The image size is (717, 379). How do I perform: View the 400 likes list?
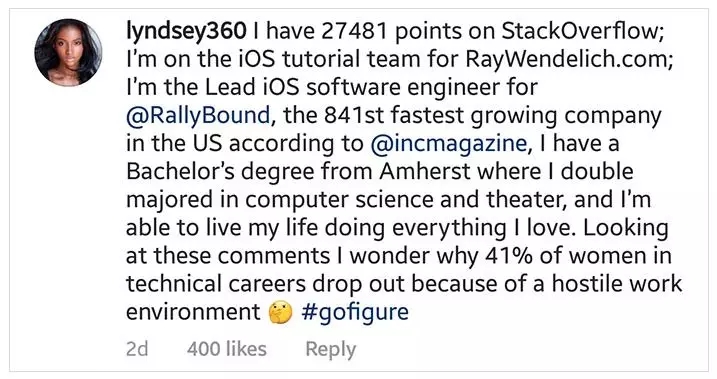coord(227,349)
